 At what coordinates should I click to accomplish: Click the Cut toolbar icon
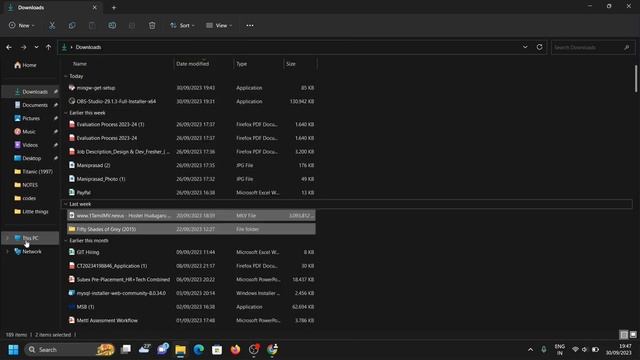(52, 25)
